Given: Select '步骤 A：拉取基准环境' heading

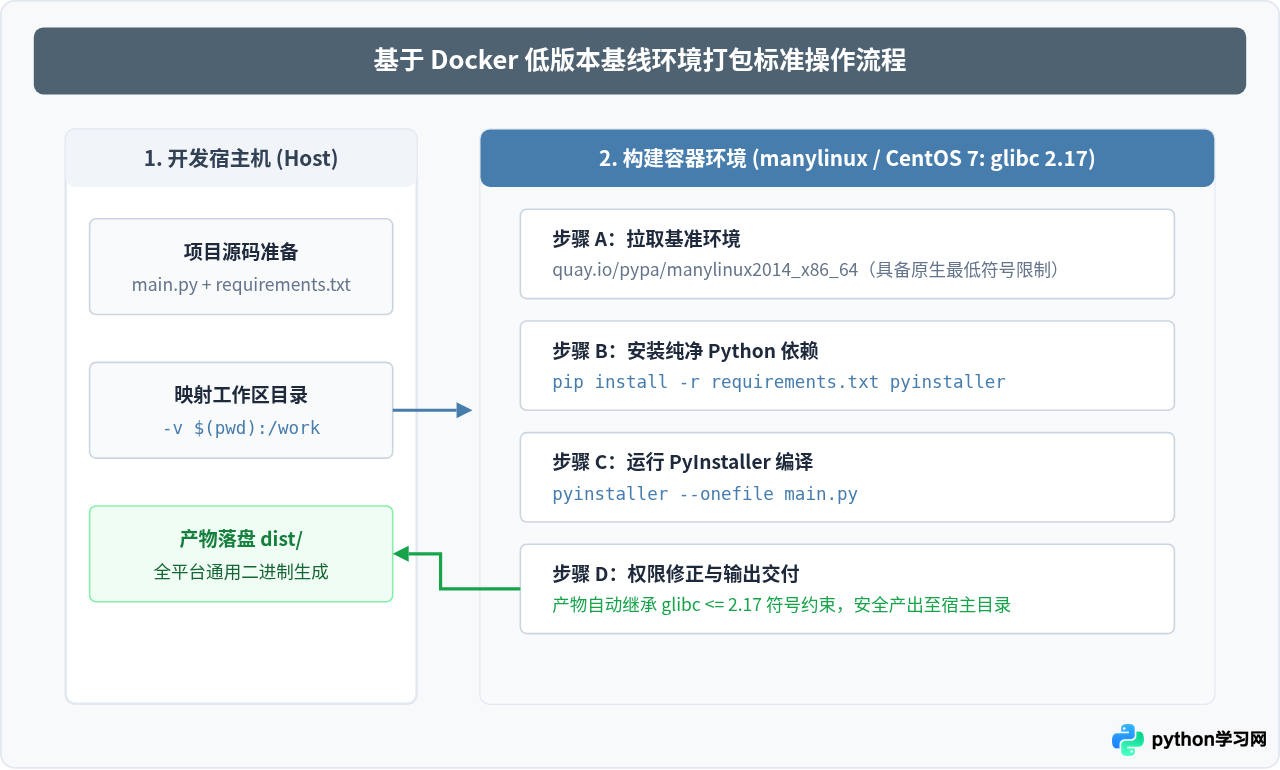Looking at the screenshot, I should 646,239.
